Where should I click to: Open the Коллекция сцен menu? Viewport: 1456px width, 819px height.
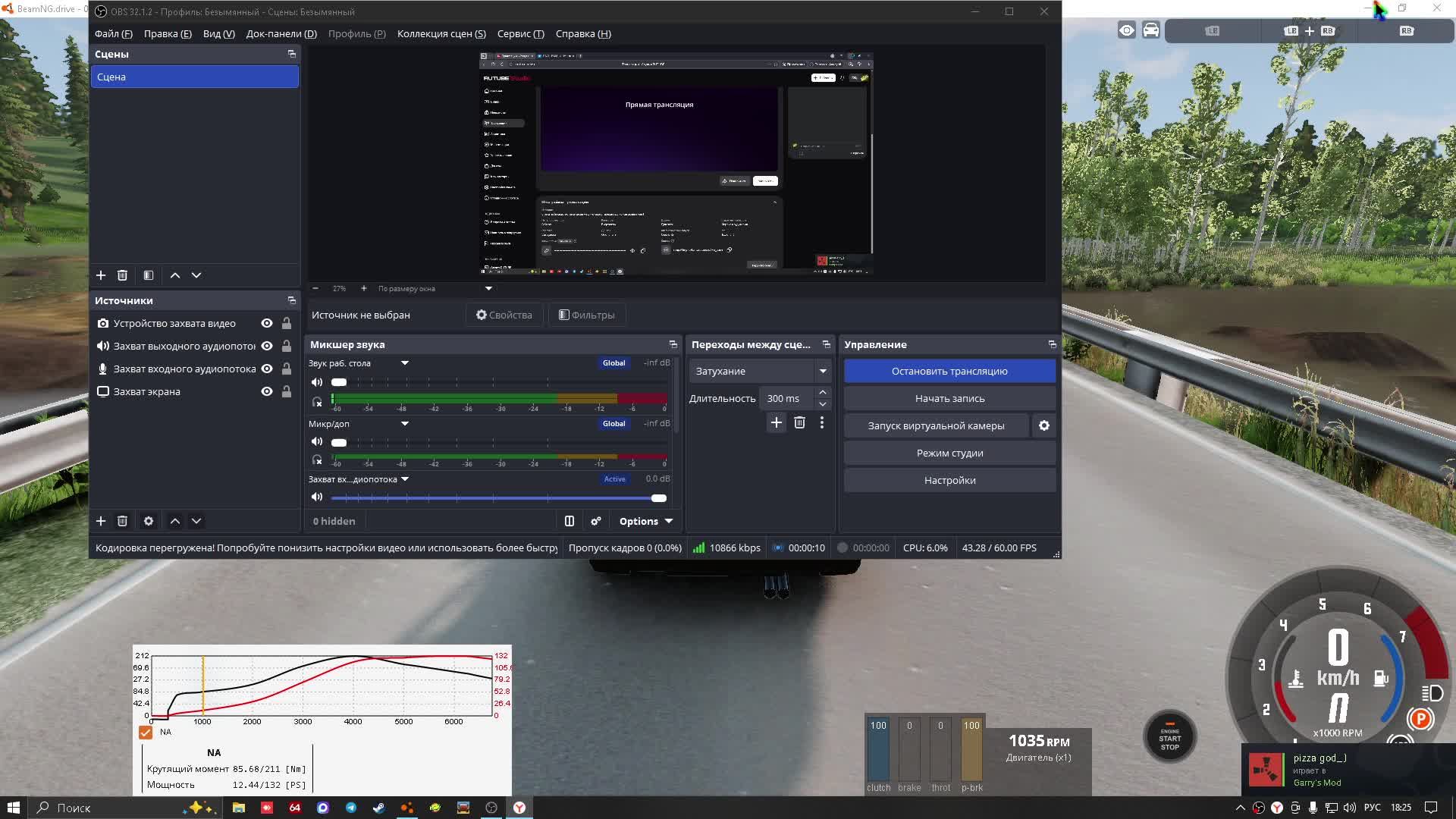441,33
